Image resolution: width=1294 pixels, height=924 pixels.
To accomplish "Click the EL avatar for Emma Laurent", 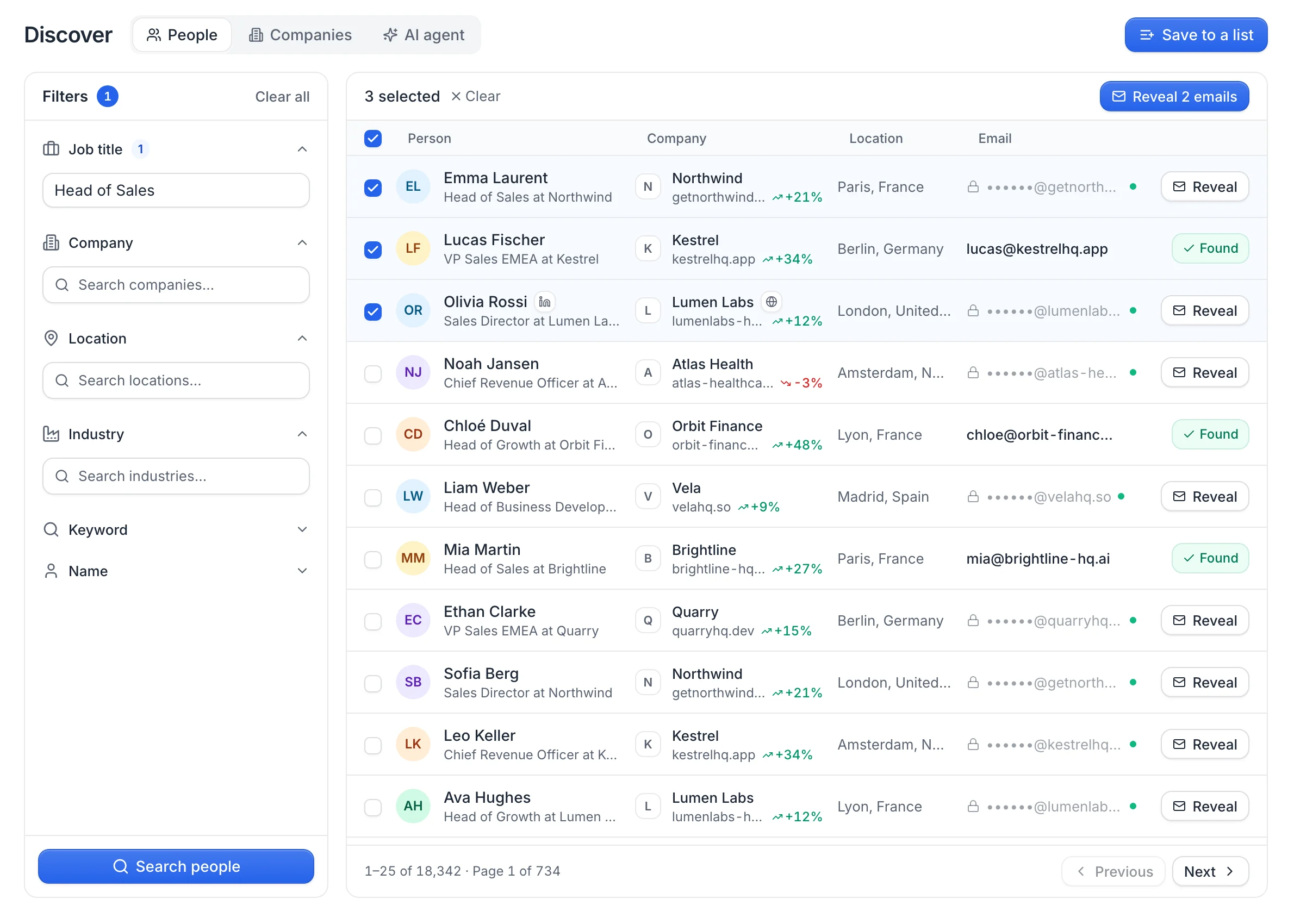I will [x=413, y=186].
